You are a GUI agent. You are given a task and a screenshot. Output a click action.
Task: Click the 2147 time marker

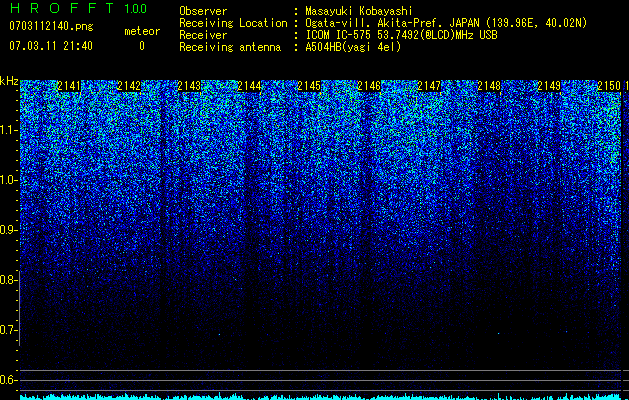coord(429,86)
